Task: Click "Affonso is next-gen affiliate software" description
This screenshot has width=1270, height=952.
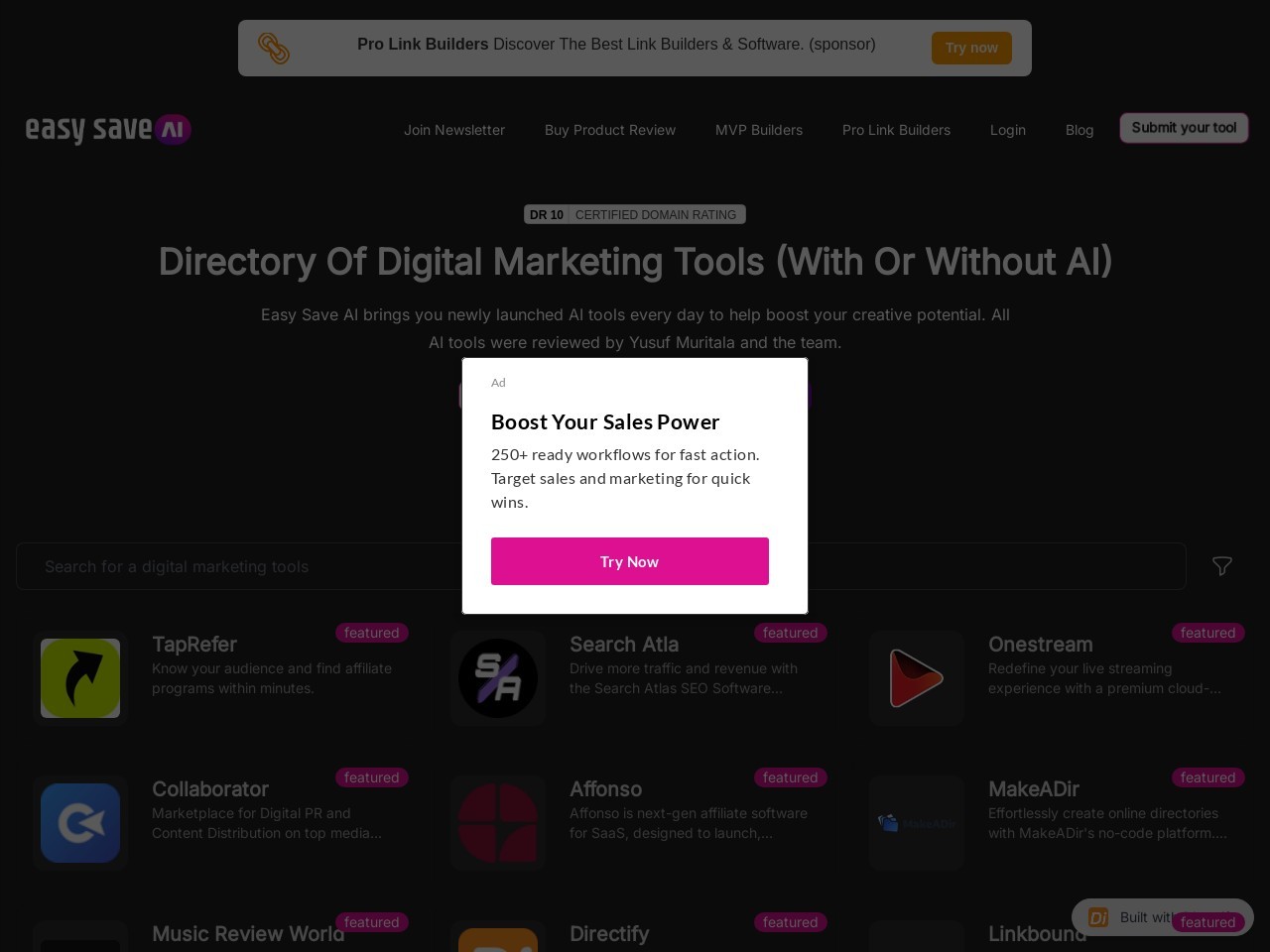Action: coord(689,823)
